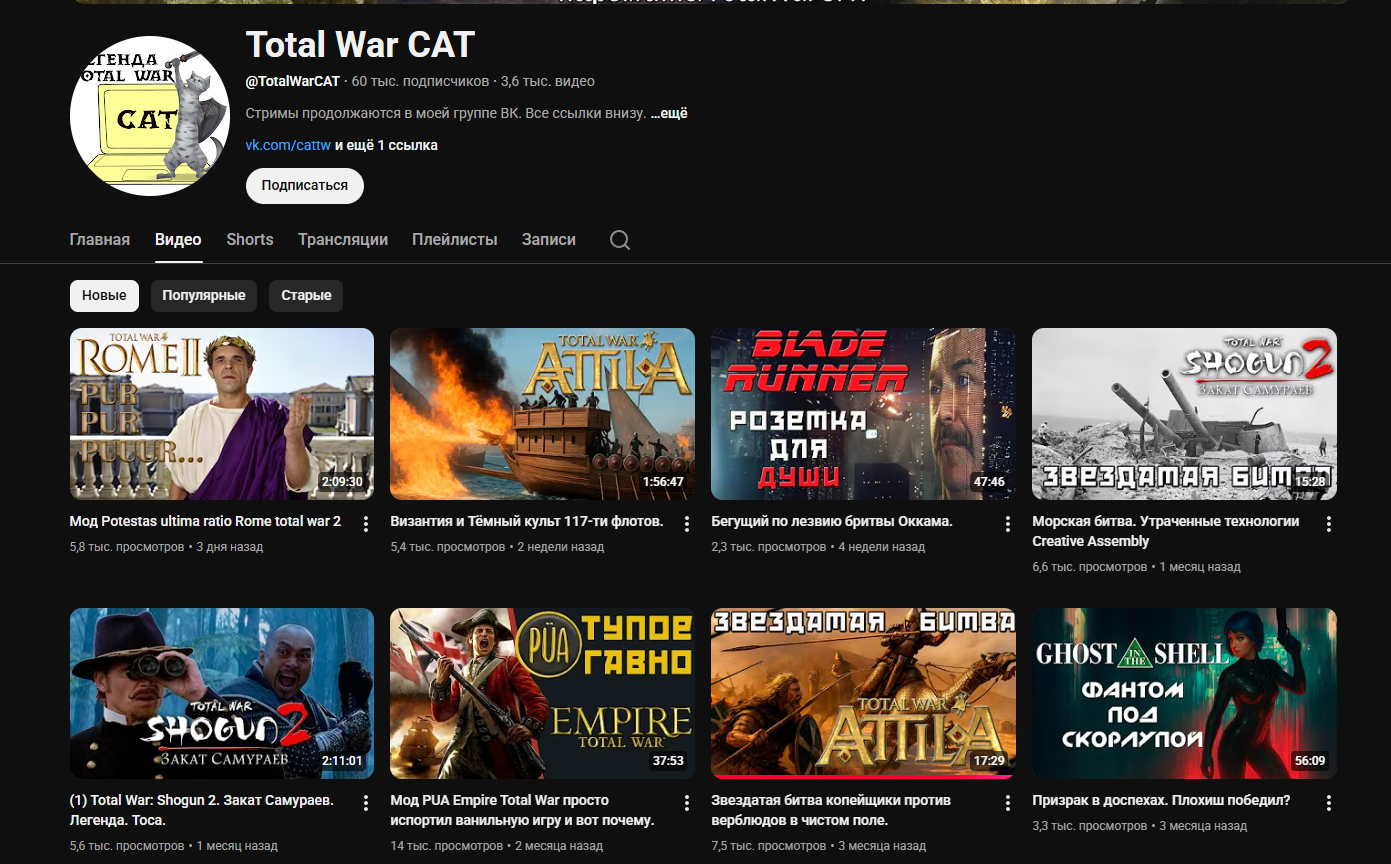The width and height of the screenshot is (1391, 864).
Task: Follow the vk.com/cattw link
Action: (x=288, y=145)
